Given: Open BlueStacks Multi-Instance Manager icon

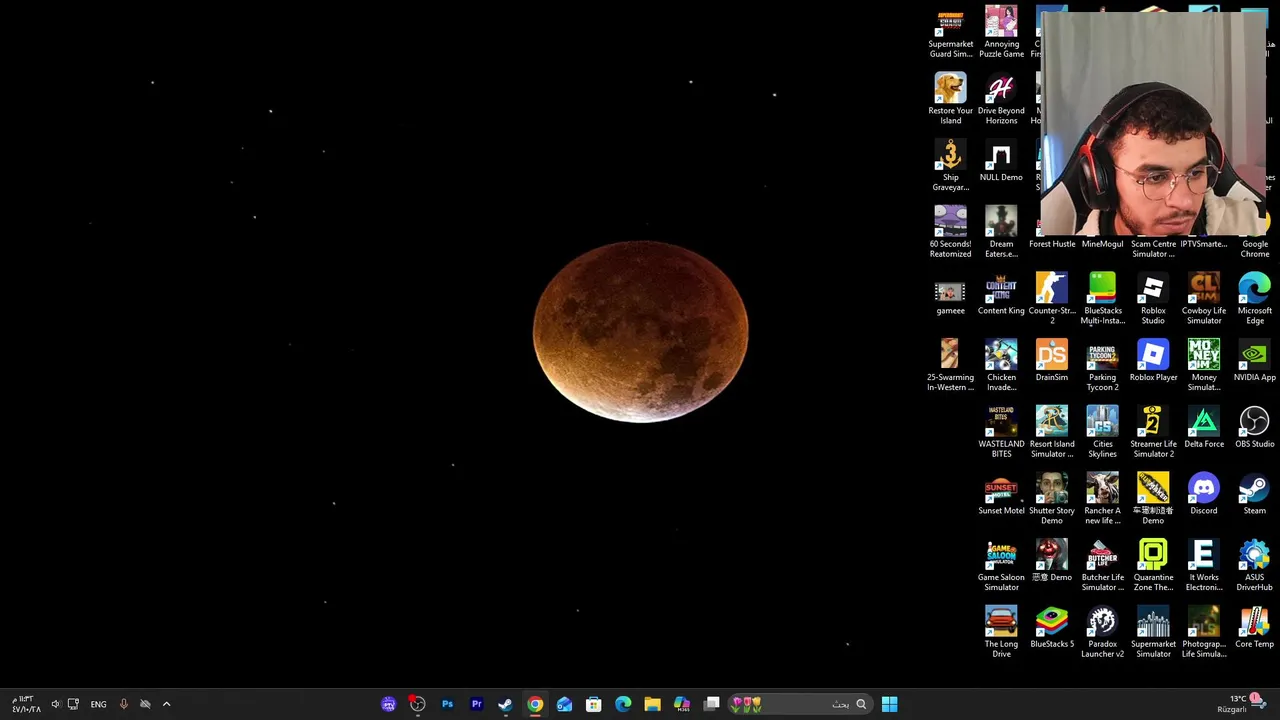Looking at the screenshot, I should pos(1102,299).
